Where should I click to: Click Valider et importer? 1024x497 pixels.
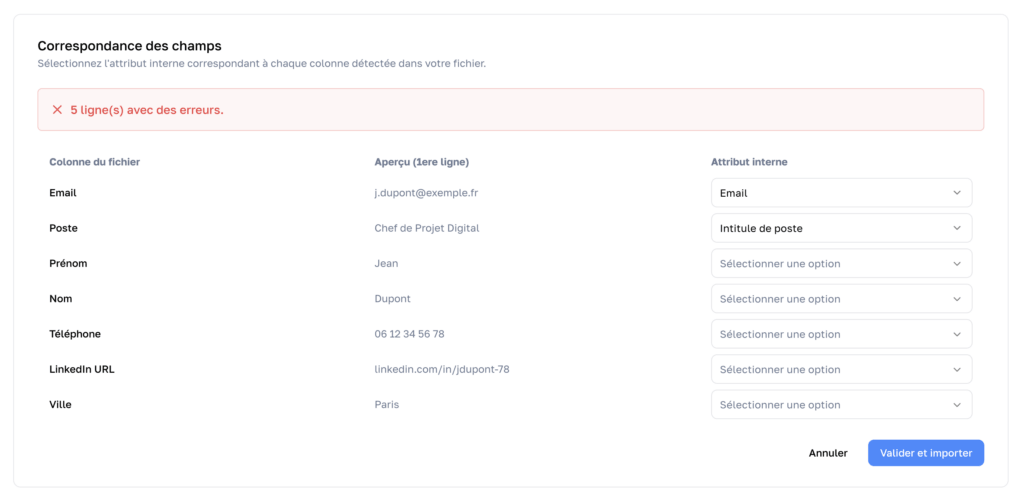coord(925,453)
